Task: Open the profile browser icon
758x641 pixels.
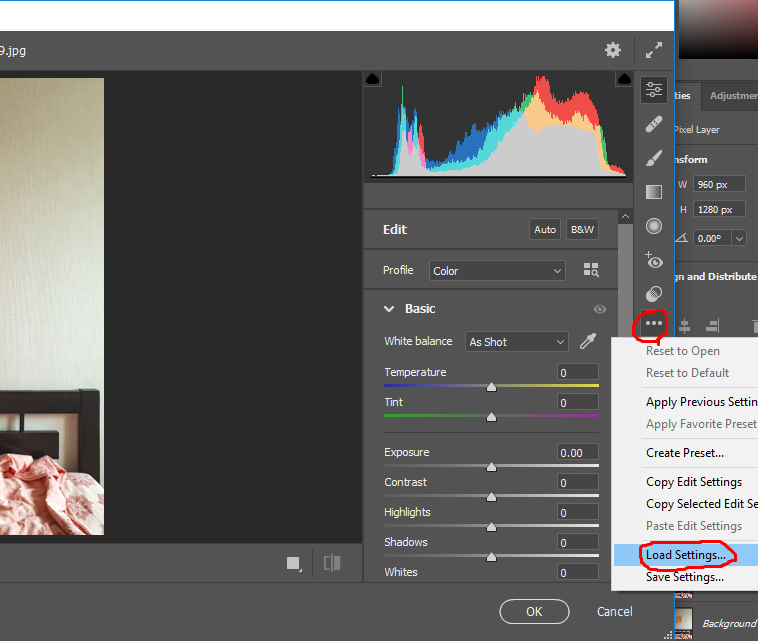Action: coord(590,271)
